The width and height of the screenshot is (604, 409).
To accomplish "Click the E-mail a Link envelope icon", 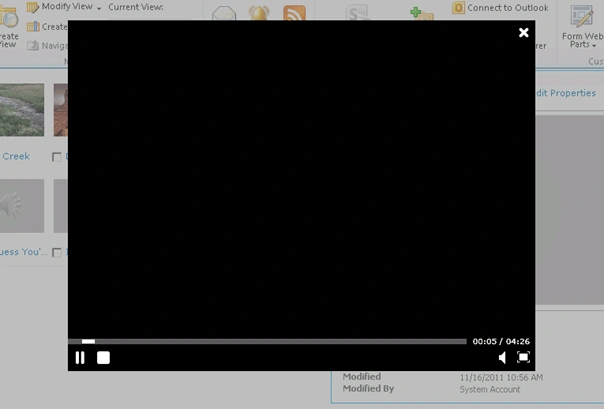I will tap(224, 13).
